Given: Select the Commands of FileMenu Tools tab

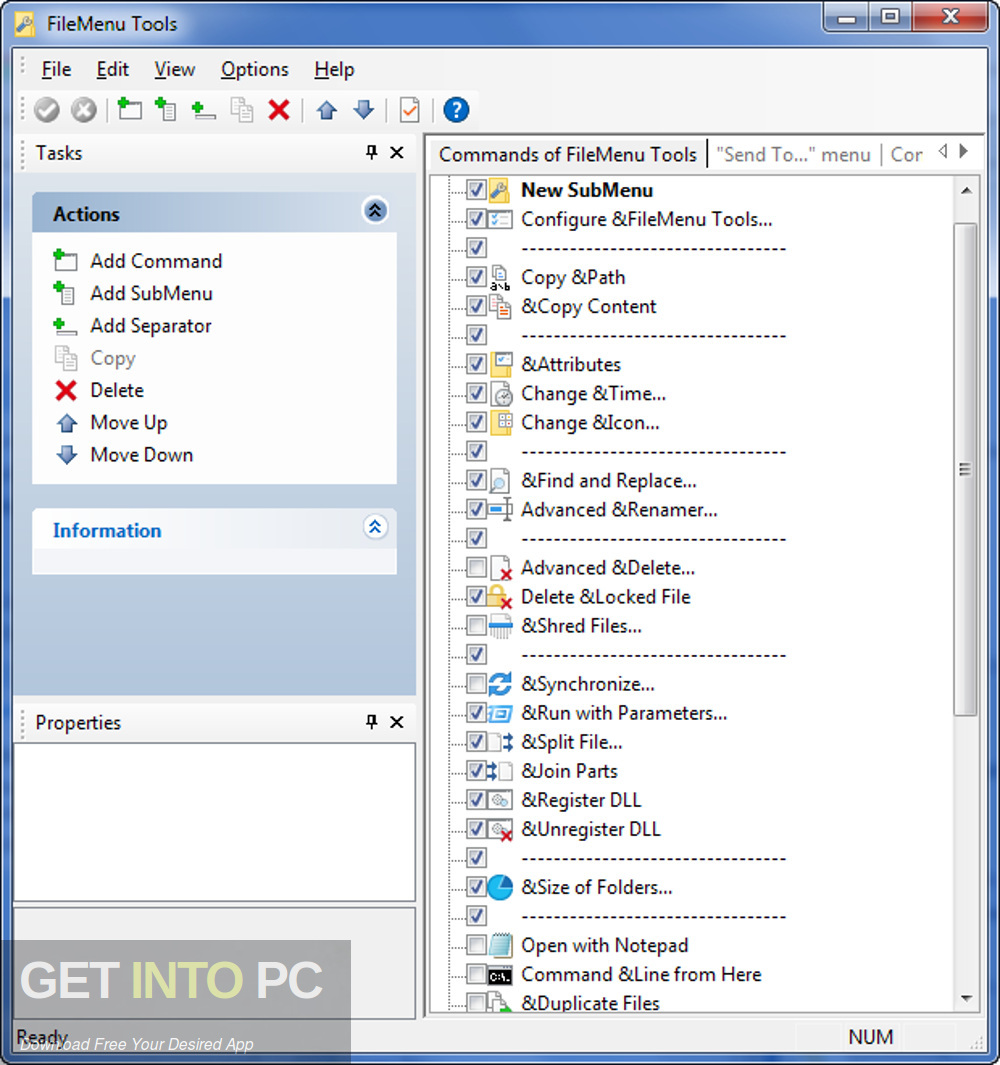Looking at the screenshot, I should [568, 154].
